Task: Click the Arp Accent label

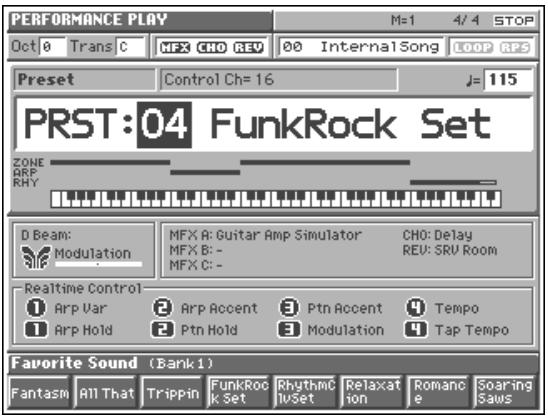Action: pos(219,308)
